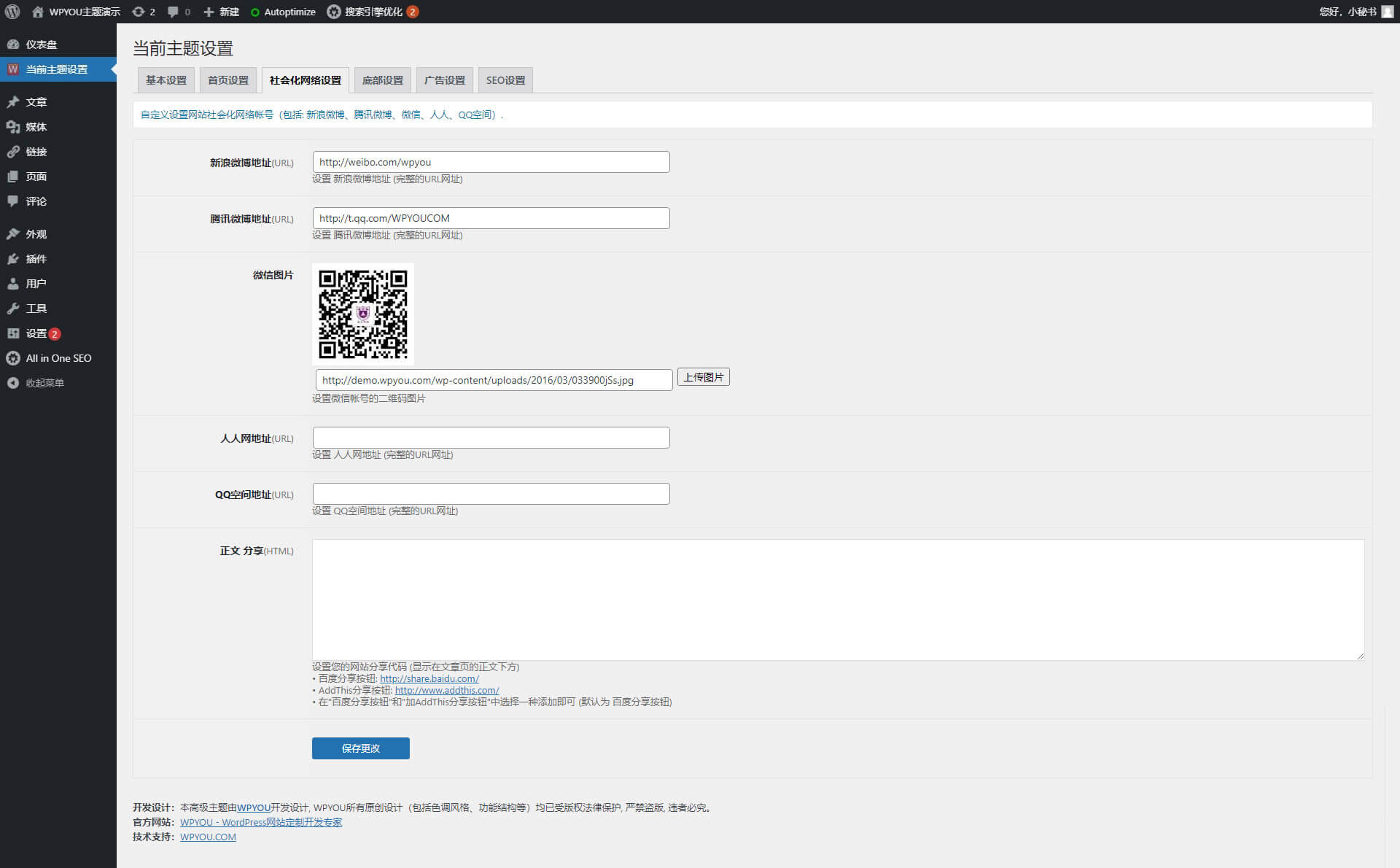Click the comment icon for 评论

[x=13, y=201]
